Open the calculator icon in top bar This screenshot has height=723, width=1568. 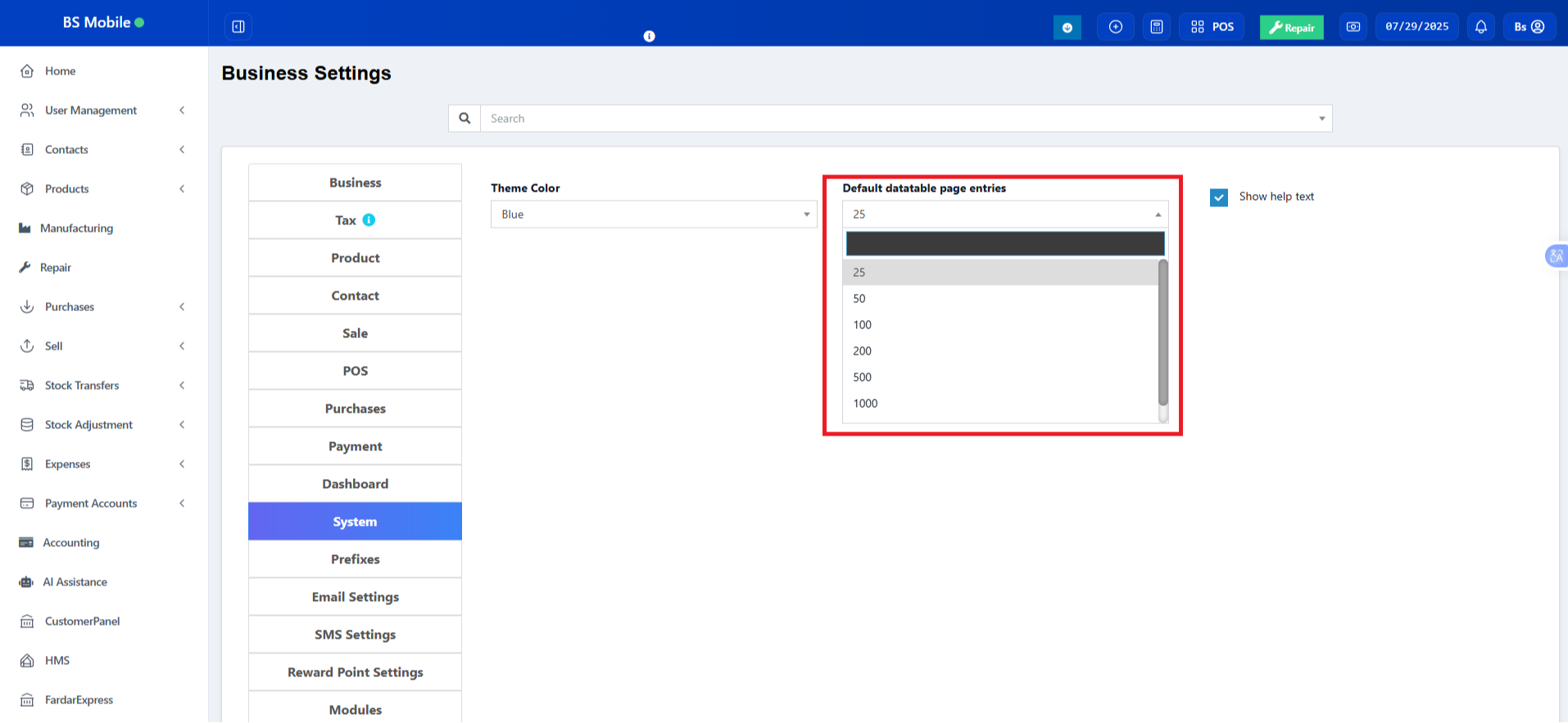(1156, 27)
